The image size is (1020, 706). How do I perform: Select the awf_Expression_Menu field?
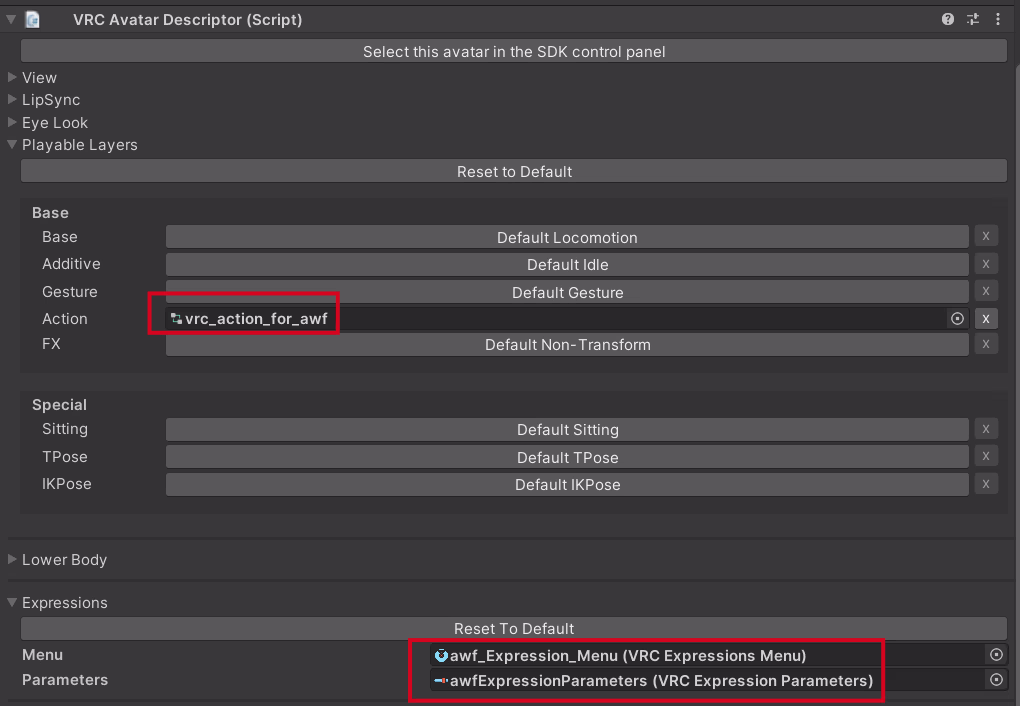(718, 655)
